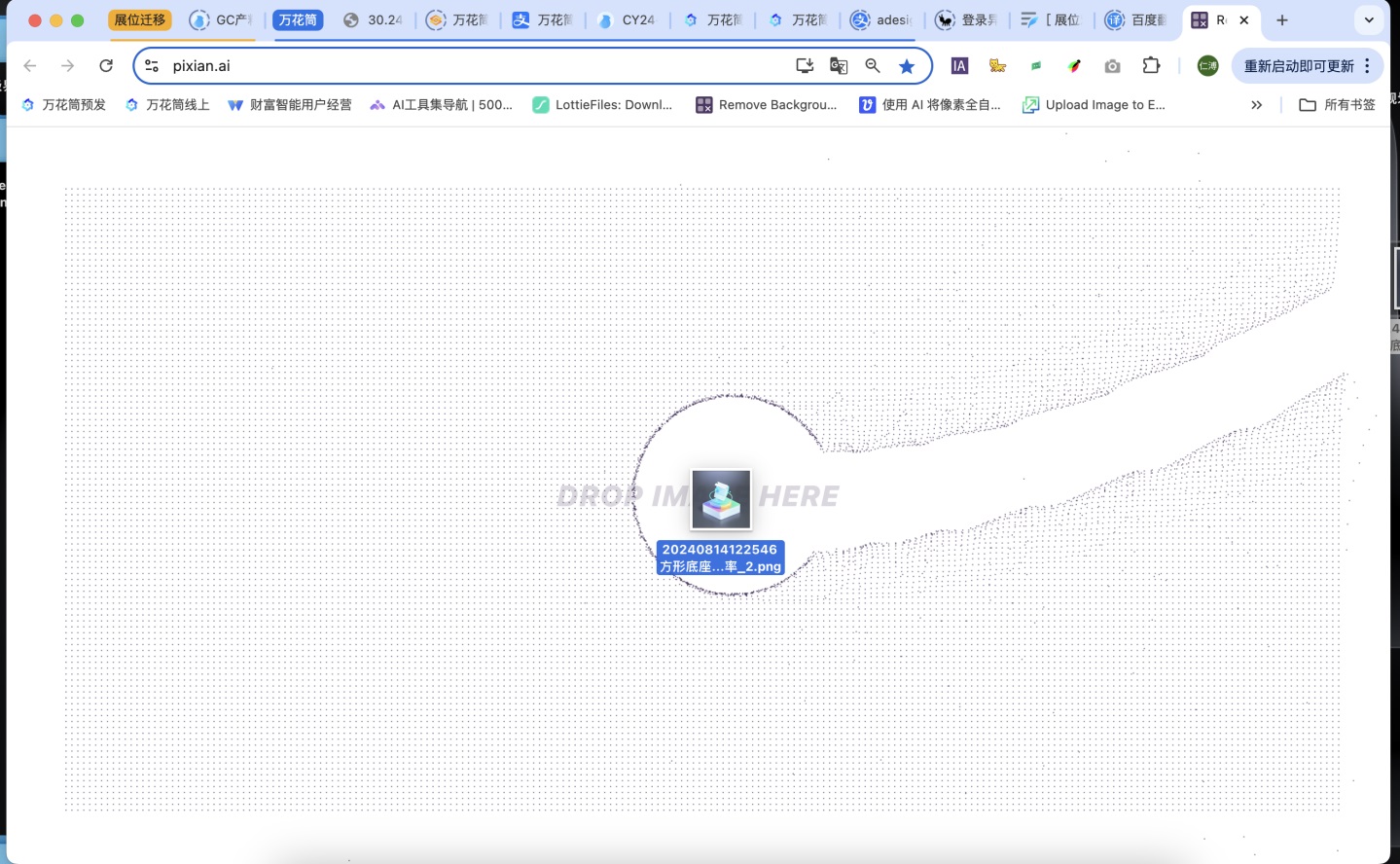Open the LottieFiles bookmark
1400x864 pixels.
pyautogui.click(x=602, y=105)
